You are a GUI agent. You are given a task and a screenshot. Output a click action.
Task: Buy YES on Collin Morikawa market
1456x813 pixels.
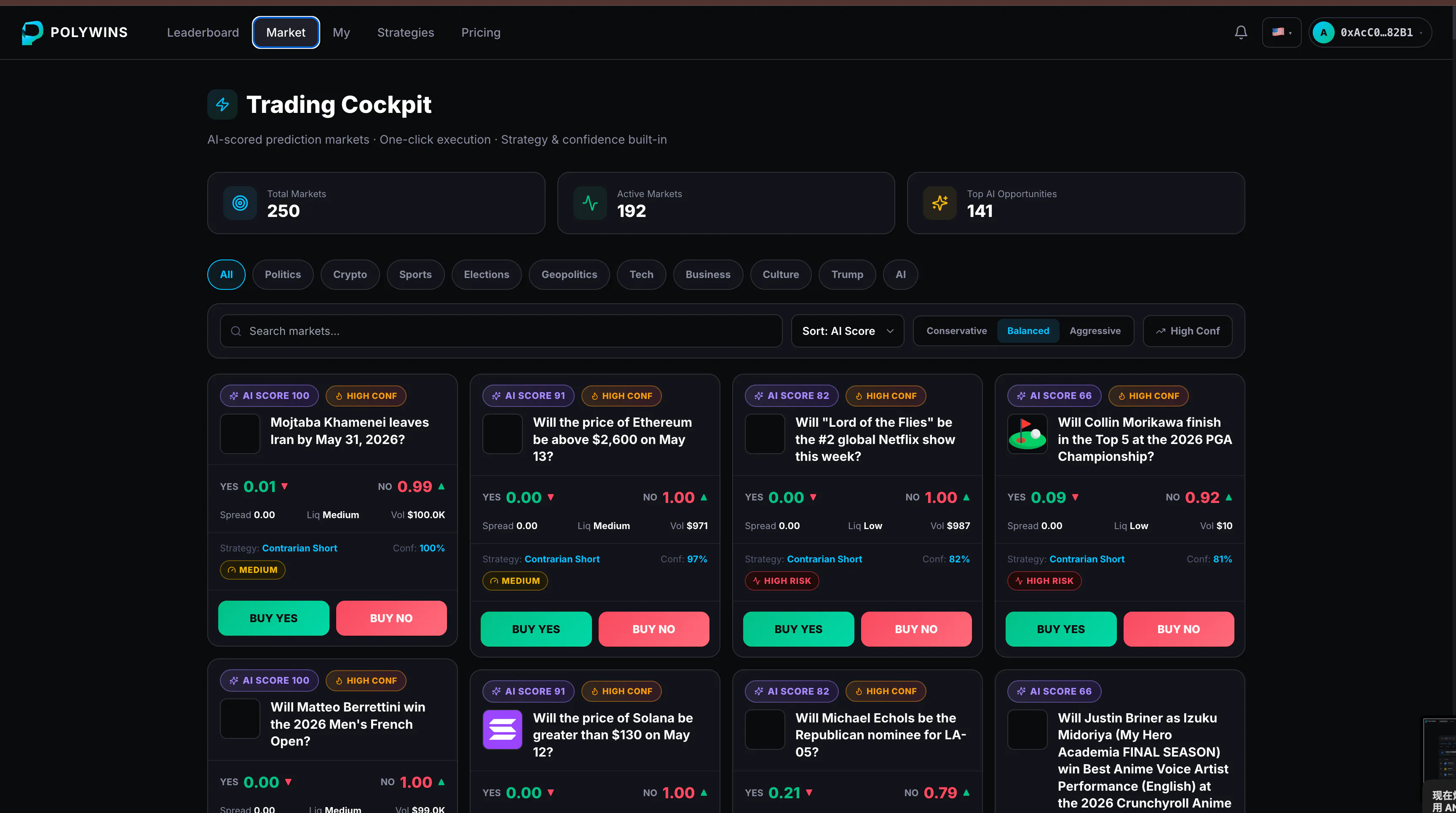pyautogui.click(x=1061, y=629)
